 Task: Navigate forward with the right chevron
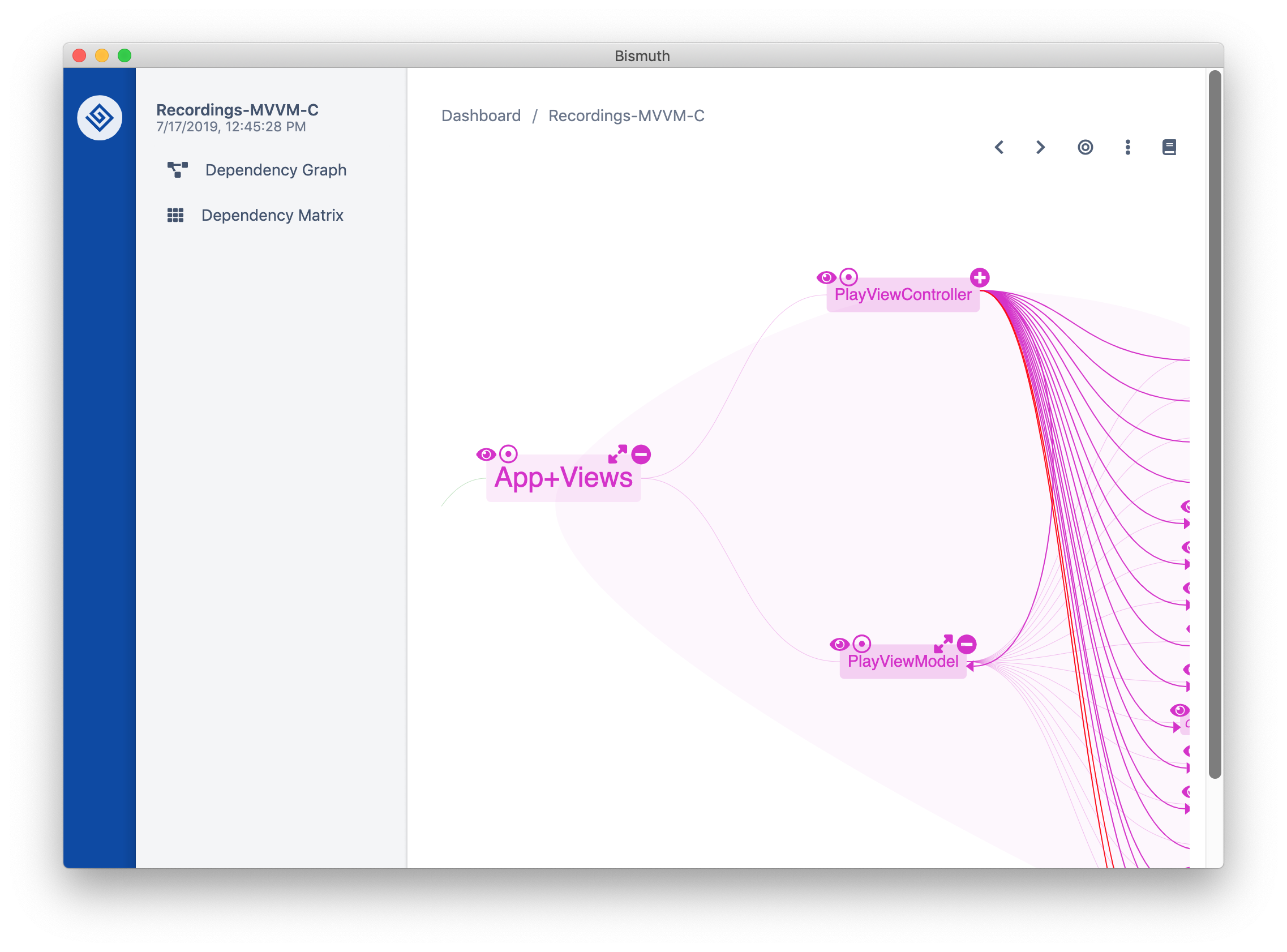[1040, 148]
